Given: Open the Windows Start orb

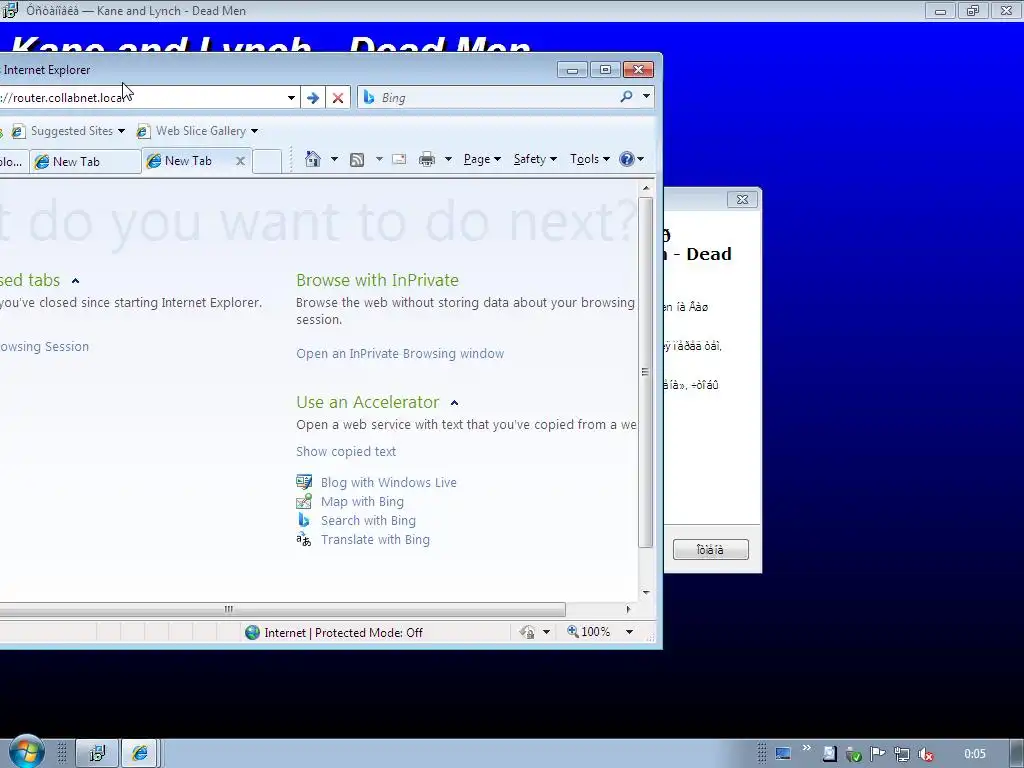Looking at the screenshot, I should (26, 752).
